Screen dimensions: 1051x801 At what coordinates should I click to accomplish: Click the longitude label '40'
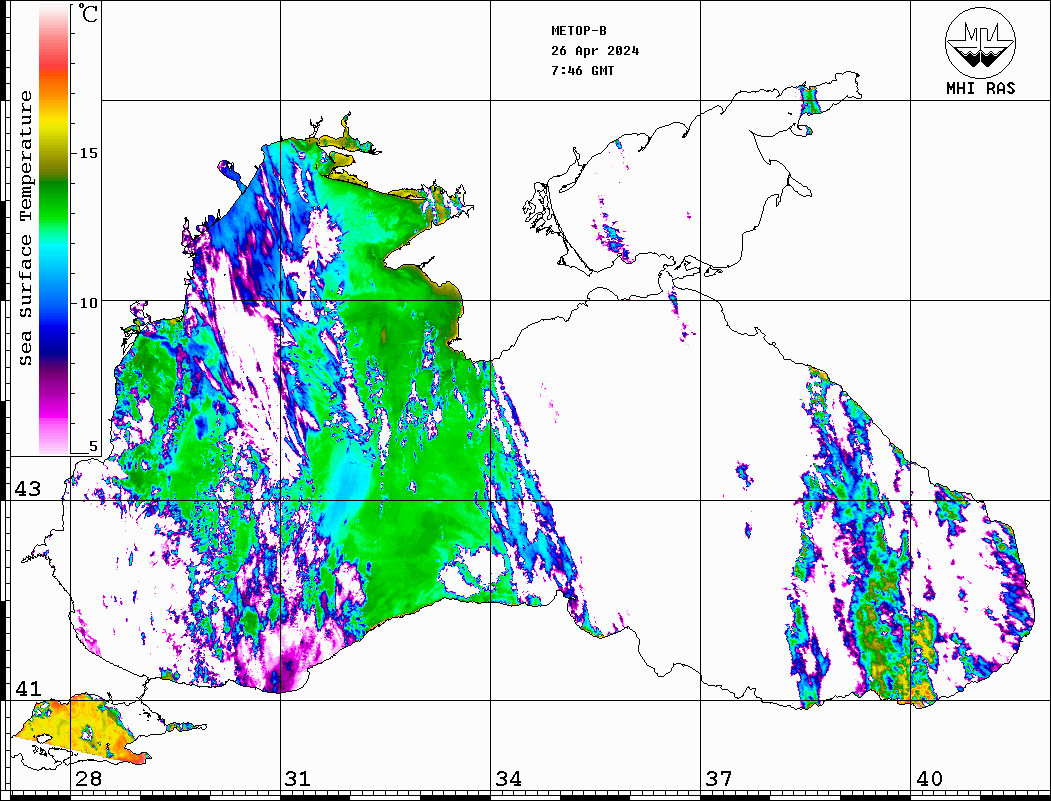click(x=929, y=779)
